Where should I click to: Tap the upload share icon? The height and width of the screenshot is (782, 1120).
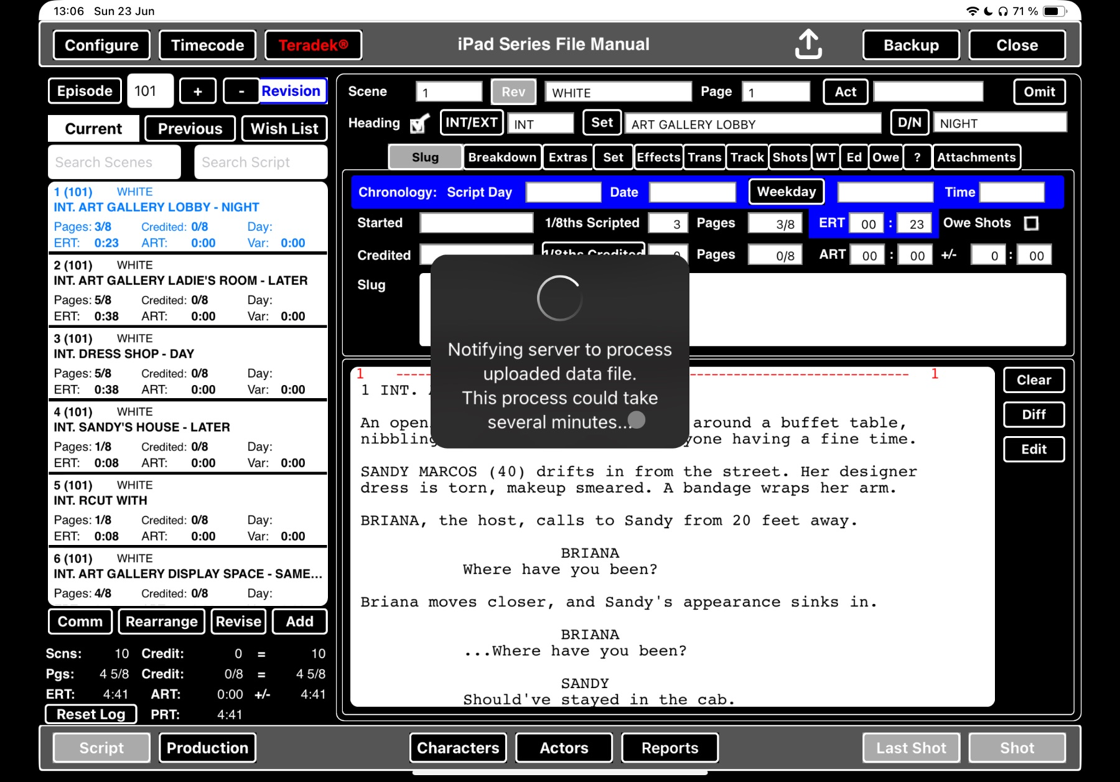point(808,45)
